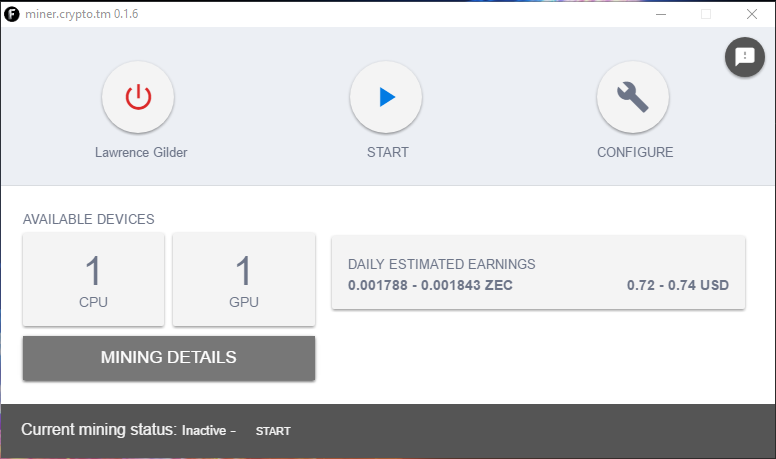Close the miner.crypto.tm window
776x459 pixels.
[752, 14]
